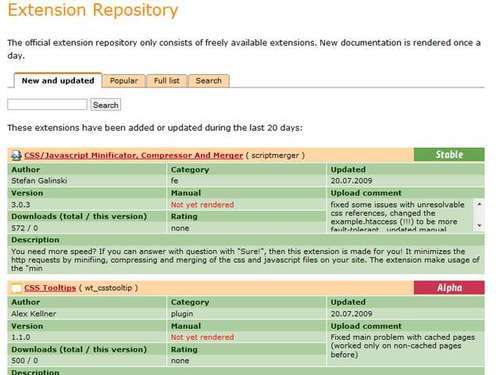
Task: Open the Popular tab
Action: click(124, 81)
